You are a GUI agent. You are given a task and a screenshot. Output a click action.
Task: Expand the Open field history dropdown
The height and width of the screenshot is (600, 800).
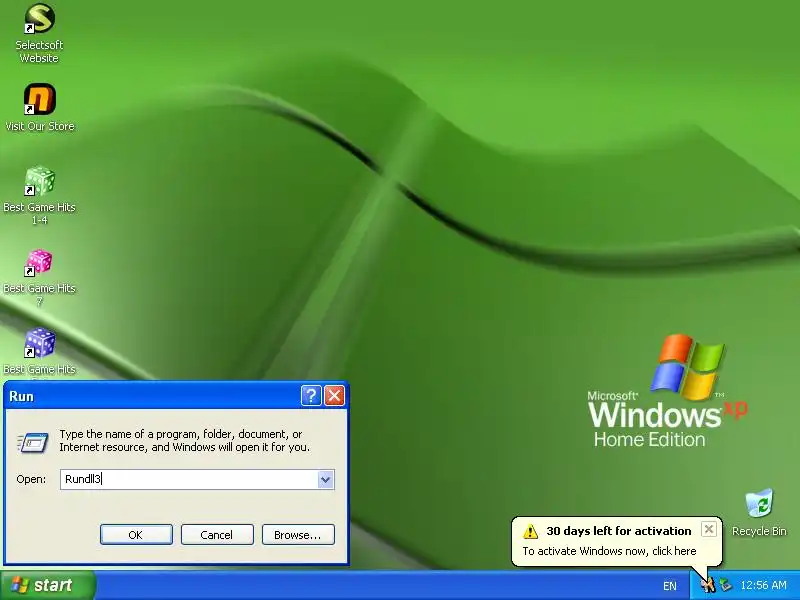tap(326, 480)
